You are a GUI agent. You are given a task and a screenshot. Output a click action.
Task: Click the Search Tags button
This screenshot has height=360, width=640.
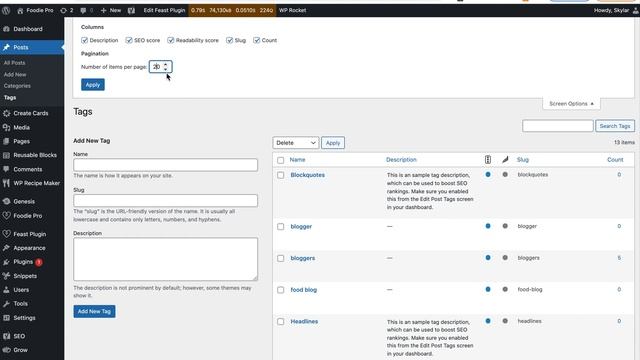tap(615, 126)
